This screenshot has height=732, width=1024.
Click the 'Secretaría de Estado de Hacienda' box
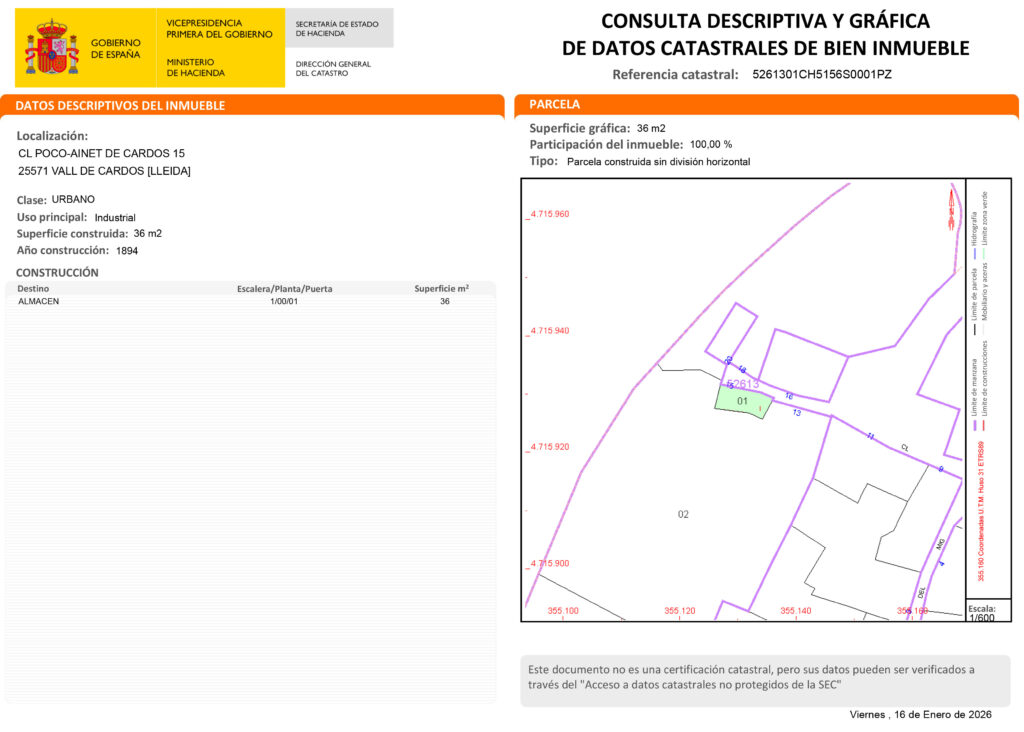pos(338,28)
